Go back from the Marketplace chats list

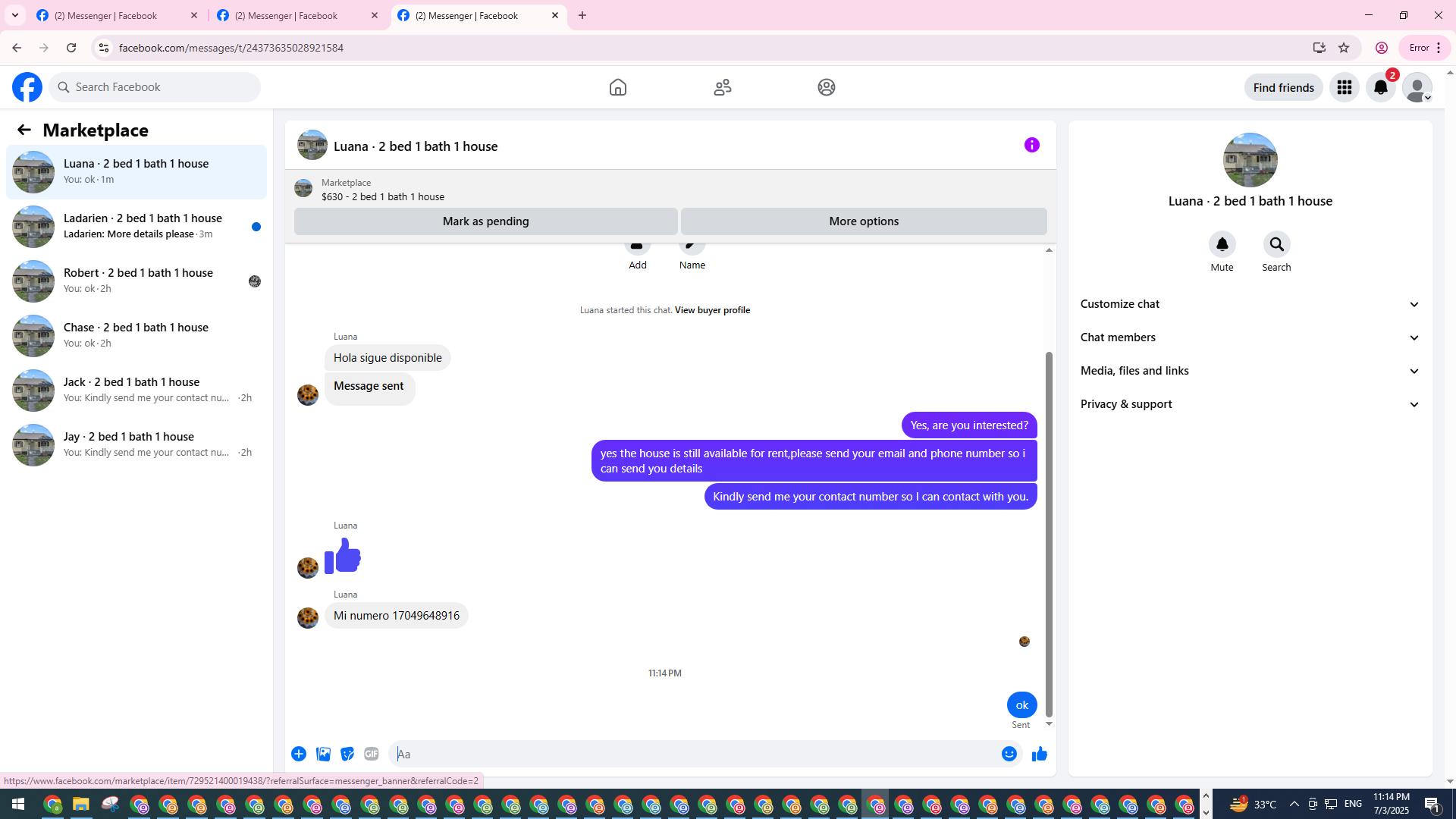24,130
